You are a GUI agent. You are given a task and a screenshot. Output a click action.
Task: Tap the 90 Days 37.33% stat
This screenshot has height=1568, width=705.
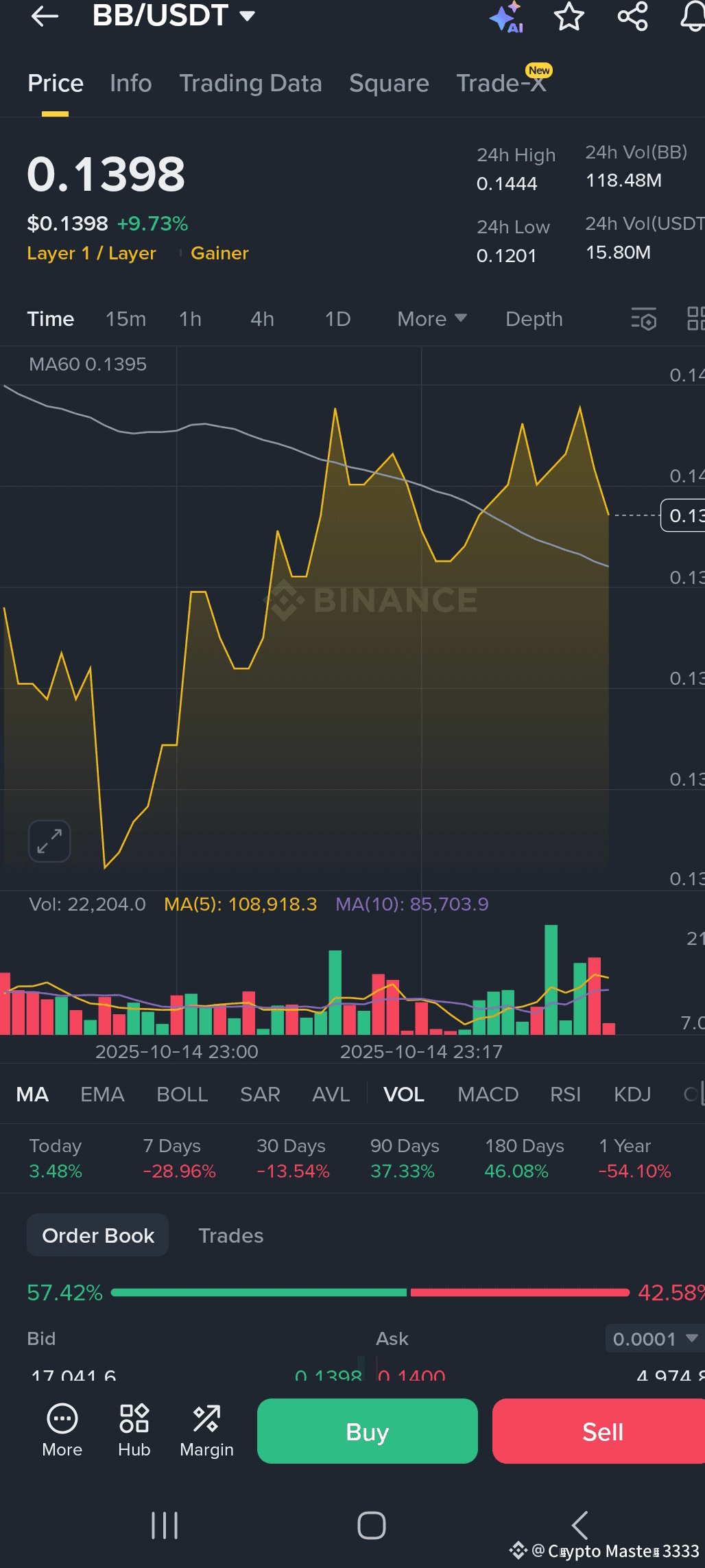point(405,1158)
